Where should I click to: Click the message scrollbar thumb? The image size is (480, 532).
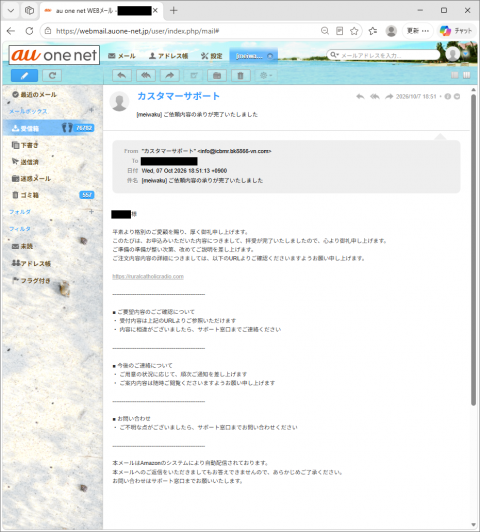[473, 249]
